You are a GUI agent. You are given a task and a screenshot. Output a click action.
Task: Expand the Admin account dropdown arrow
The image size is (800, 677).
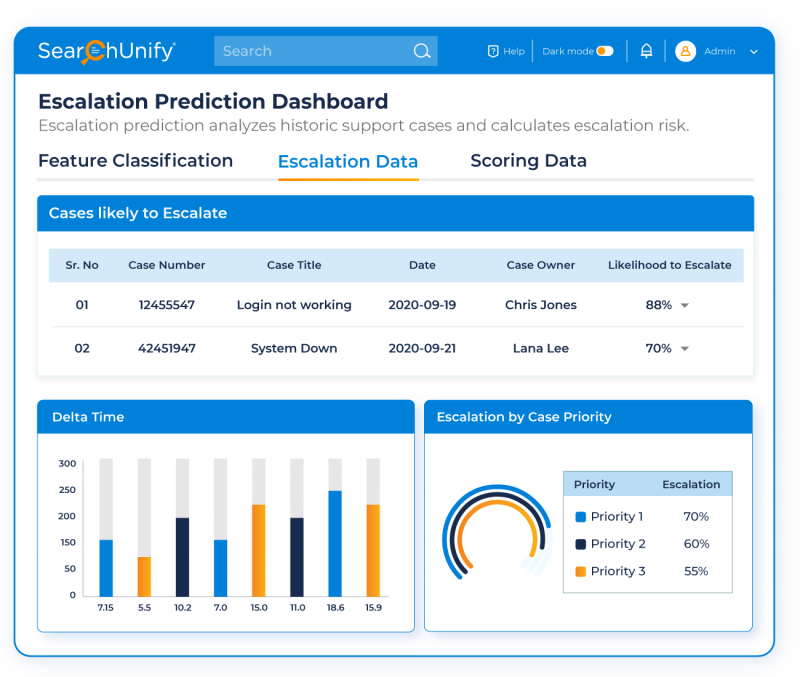pos(754,52)
